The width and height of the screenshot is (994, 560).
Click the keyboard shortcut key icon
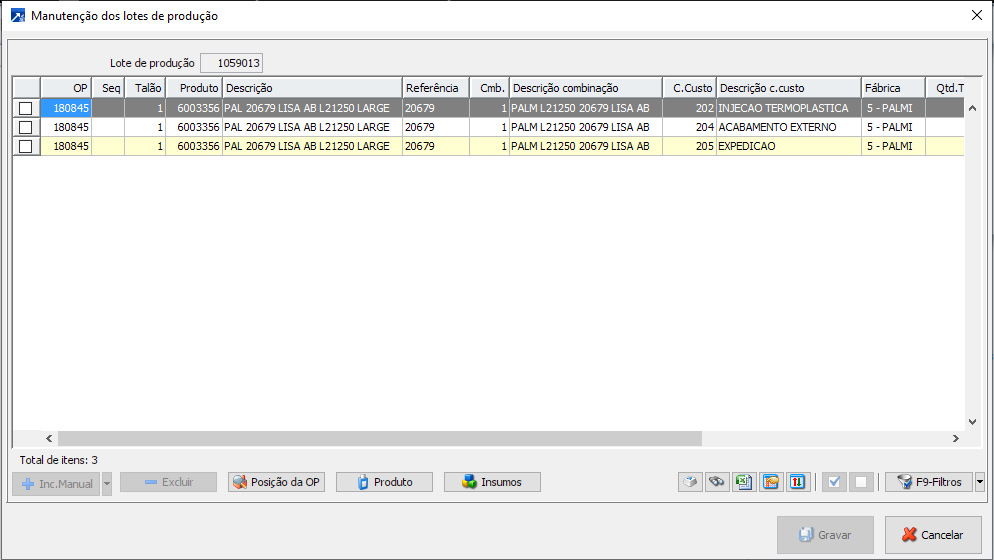click(690, 482)
